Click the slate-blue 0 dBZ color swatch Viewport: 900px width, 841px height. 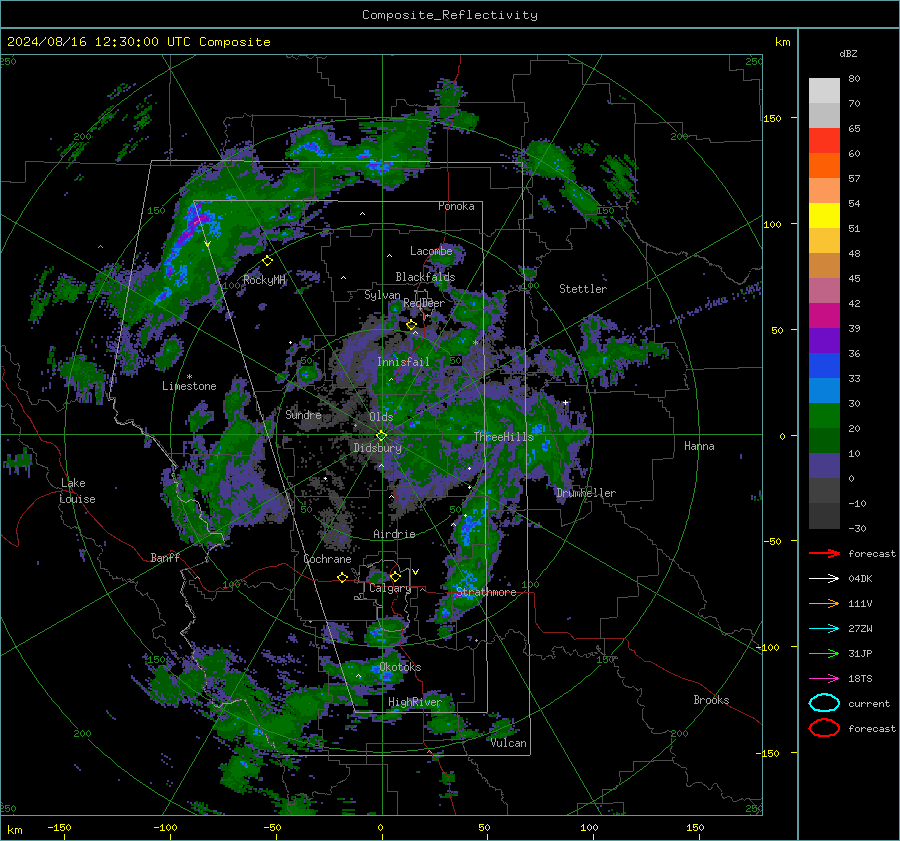(824, 465)
